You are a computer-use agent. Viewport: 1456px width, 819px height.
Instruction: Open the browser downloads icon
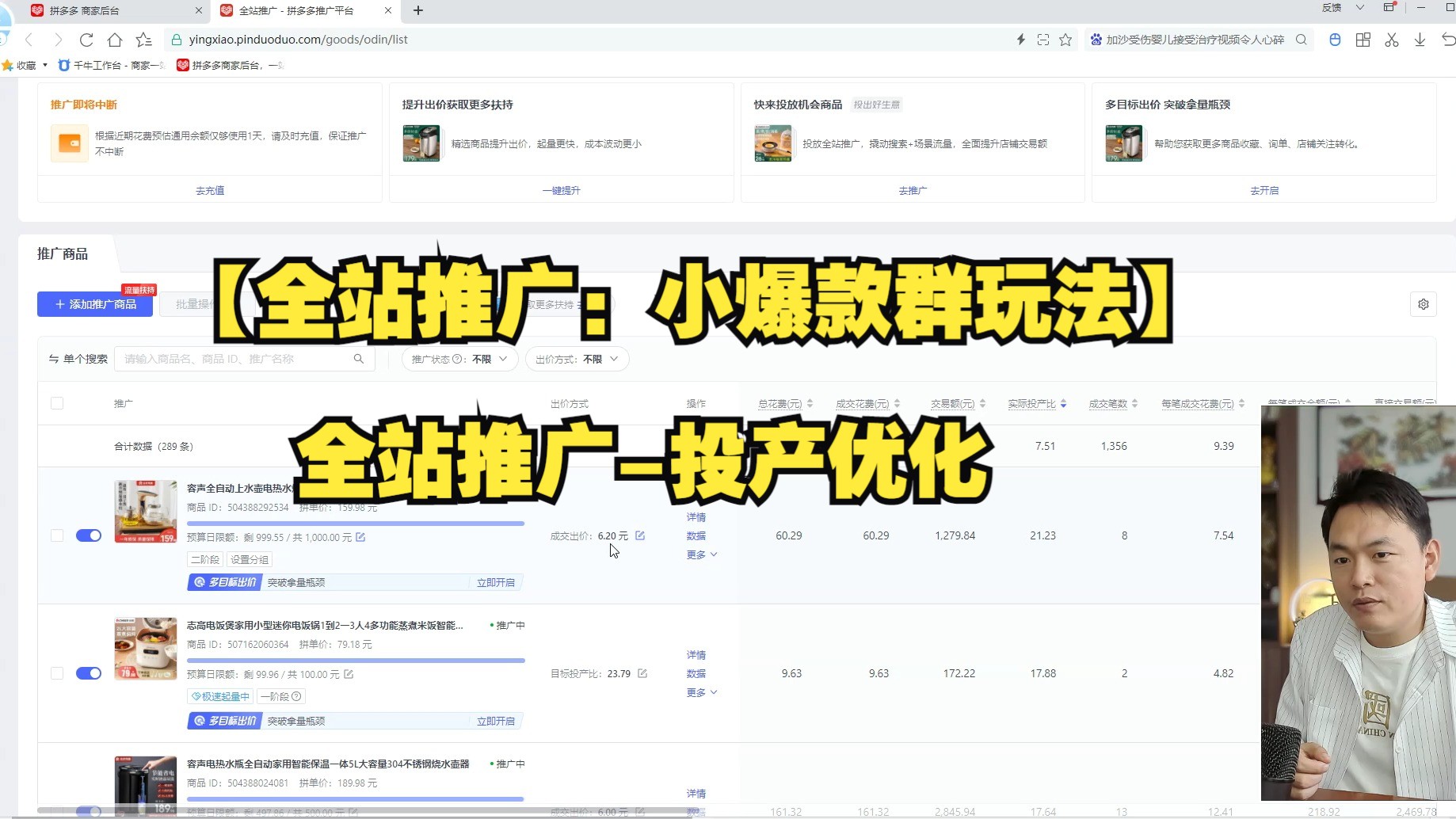coord(1420,40)
